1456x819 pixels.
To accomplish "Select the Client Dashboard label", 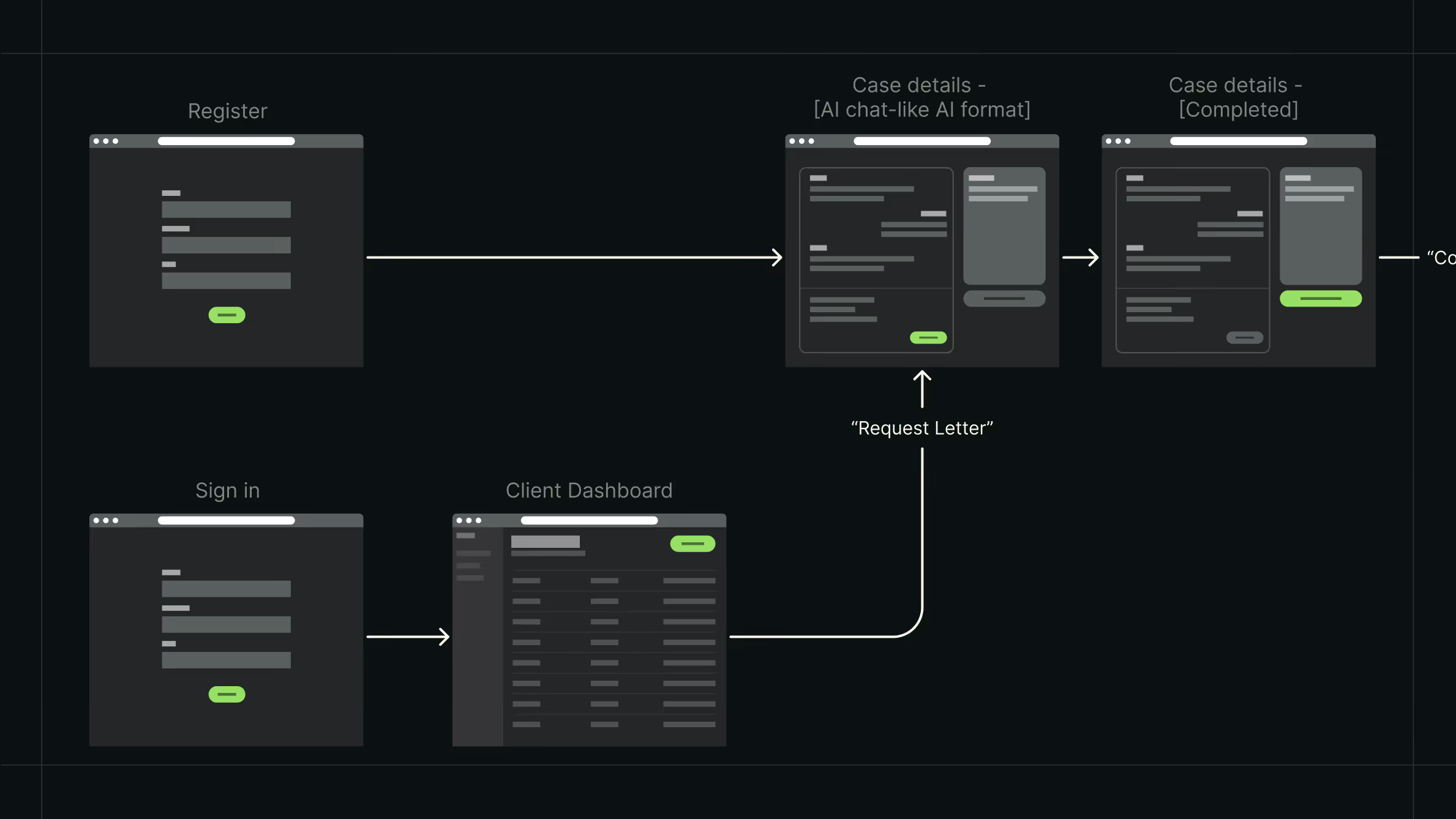I will click(588, 490).
